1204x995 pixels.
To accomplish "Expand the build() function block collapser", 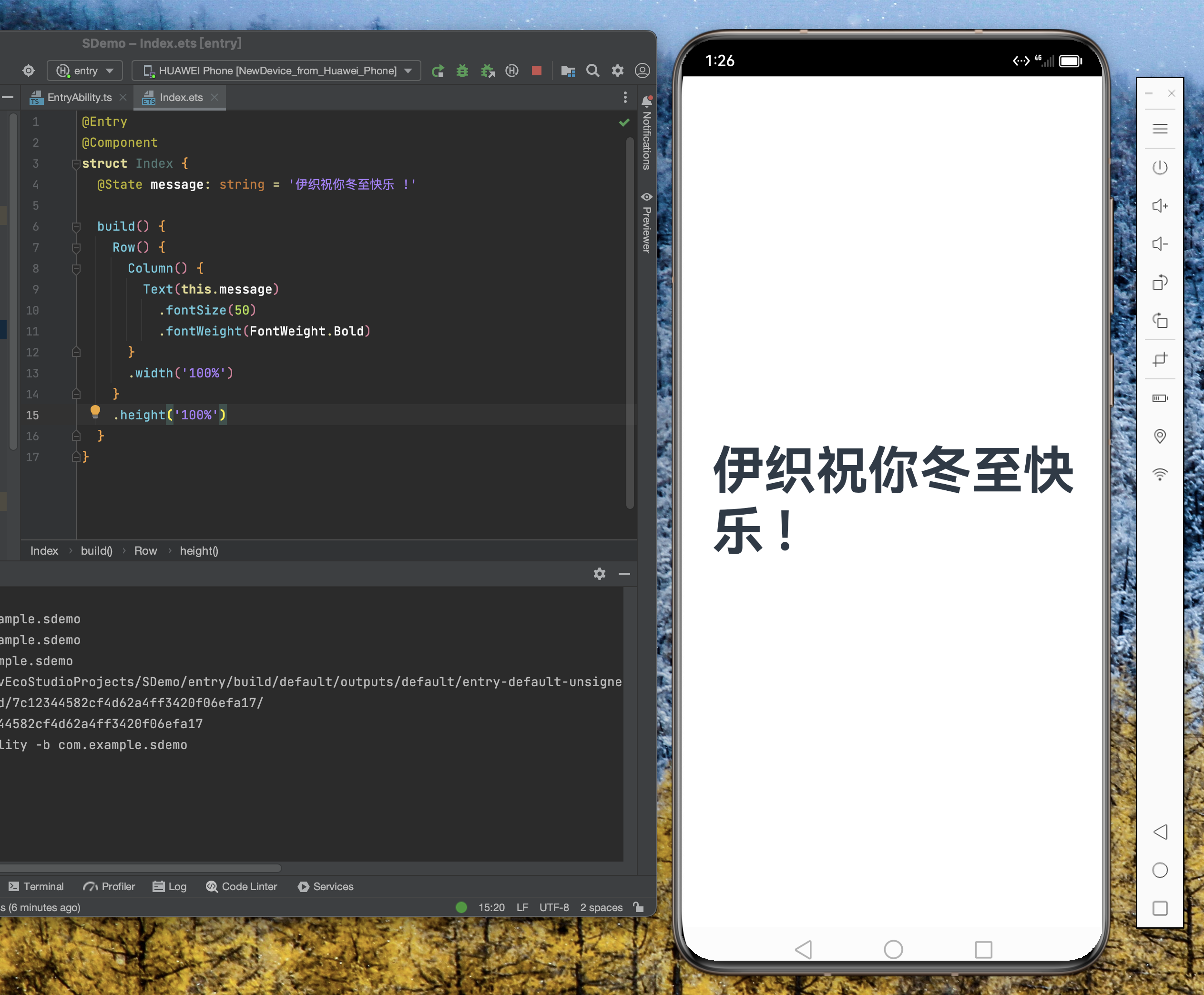I will tap(75, 225).
